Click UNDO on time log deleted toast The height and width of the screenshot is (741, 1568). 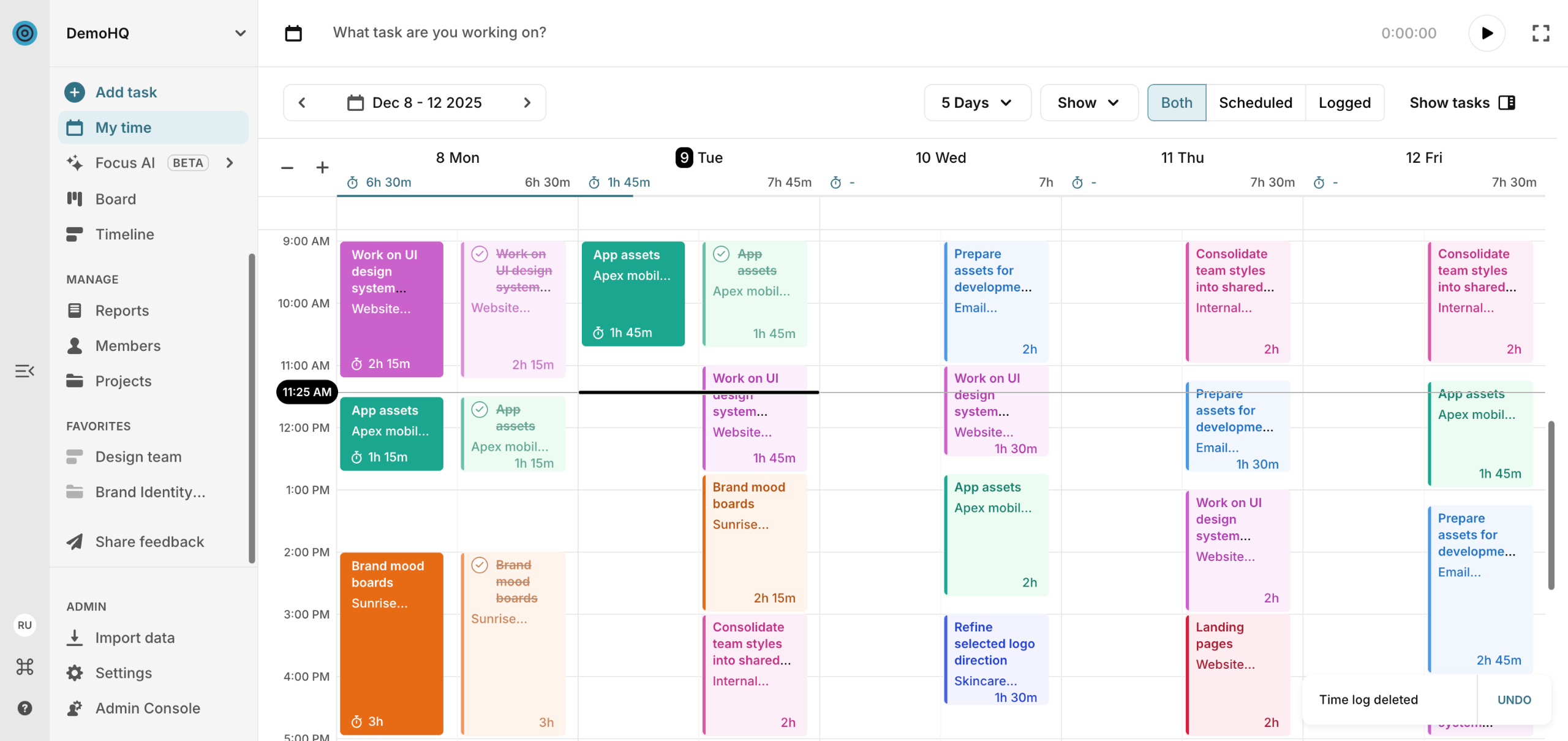[1513, 699]
